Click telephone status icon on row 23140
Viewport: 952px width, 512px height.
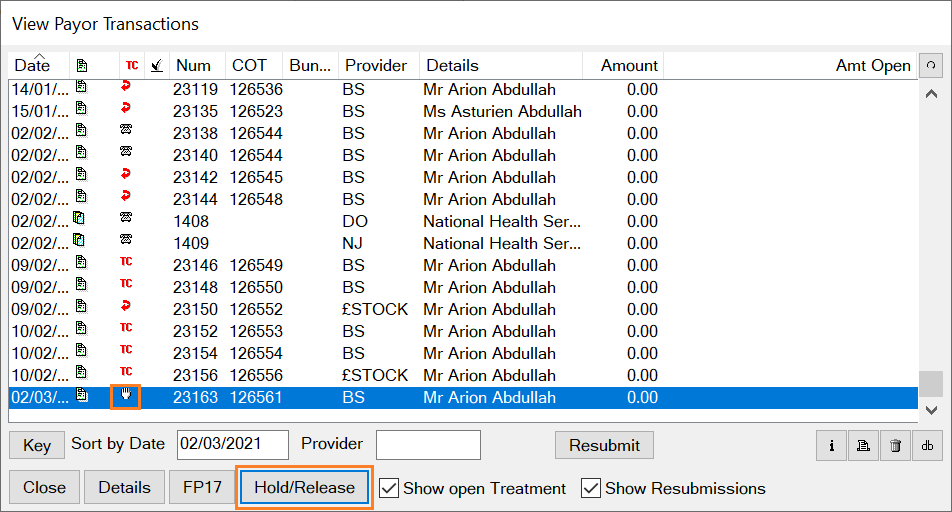(126, 152)
